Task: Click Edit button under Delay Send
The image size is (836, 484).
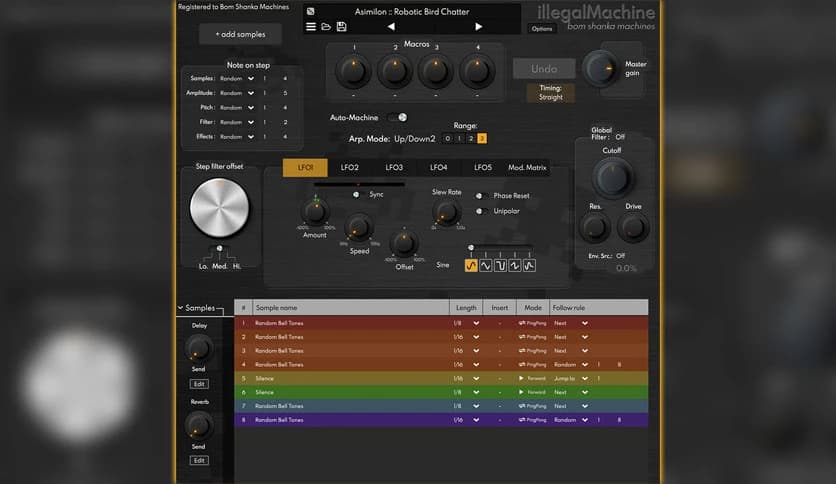Action: click(x=199, y=384)
